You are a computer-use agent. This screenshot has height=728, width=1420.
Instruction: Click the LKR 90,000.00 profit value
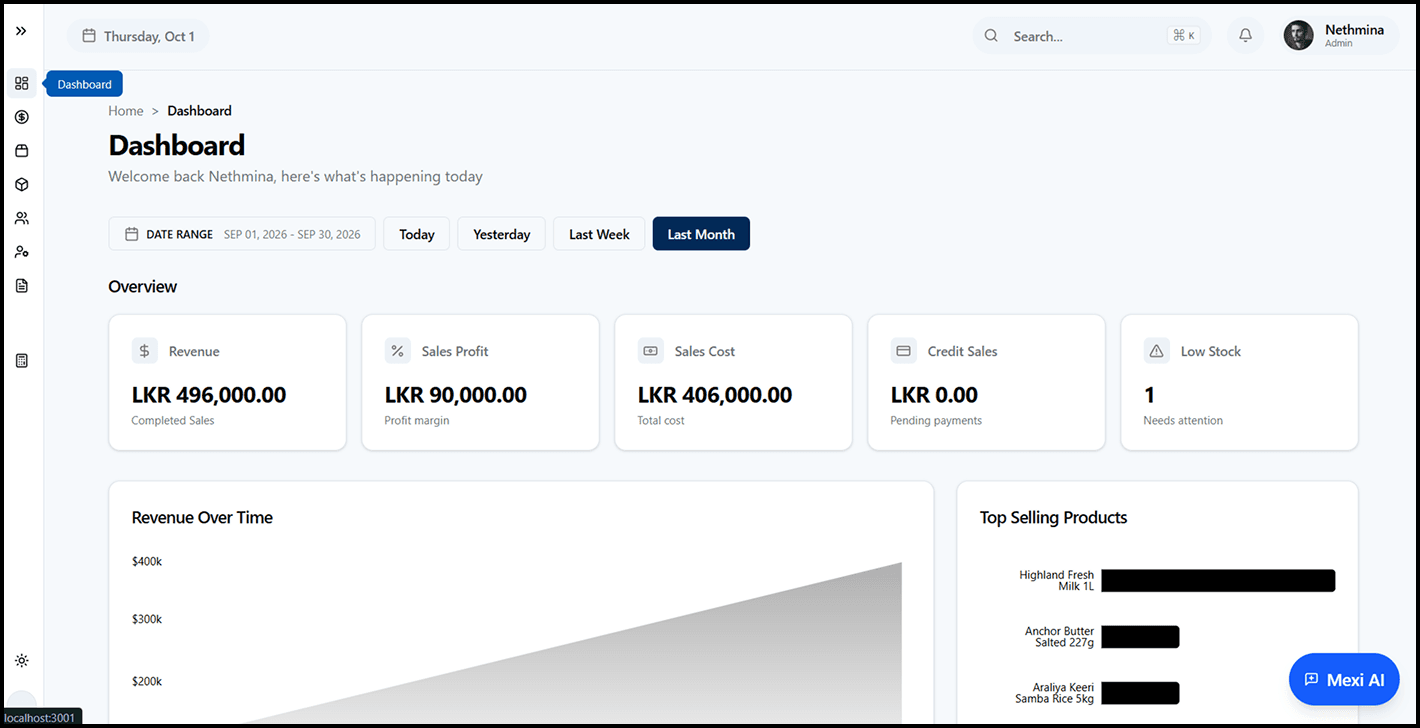click(456, 395)
